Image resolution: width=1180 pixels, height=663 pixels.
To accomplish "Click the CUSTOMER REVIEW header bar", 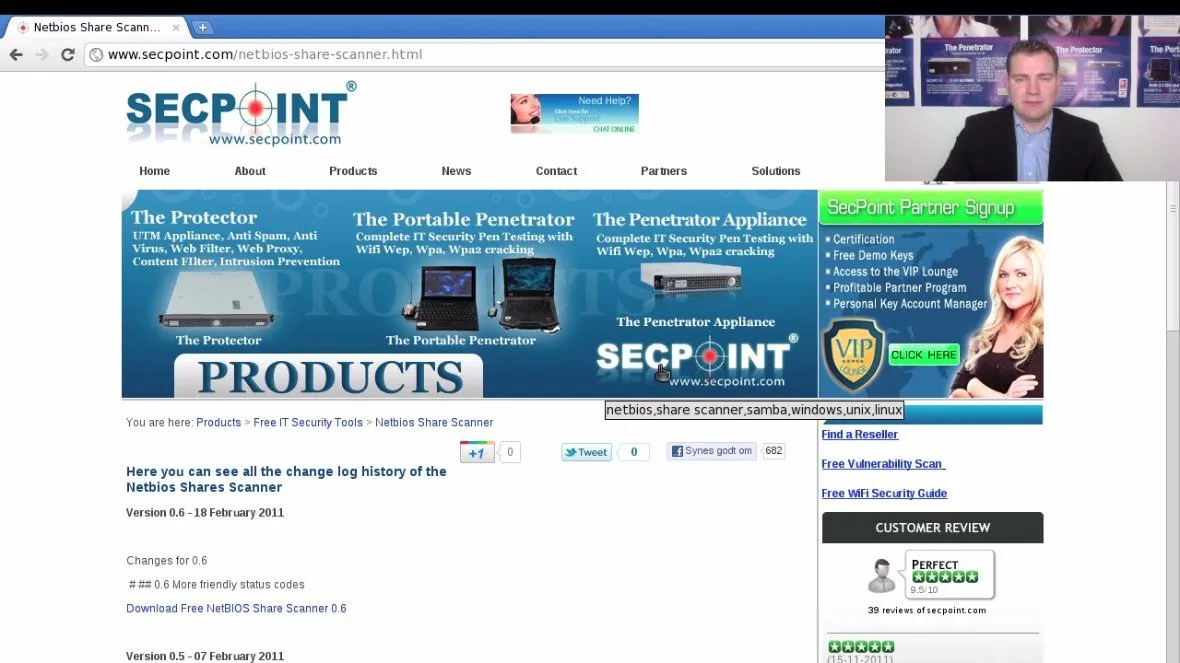I will (x=932, y=528).
